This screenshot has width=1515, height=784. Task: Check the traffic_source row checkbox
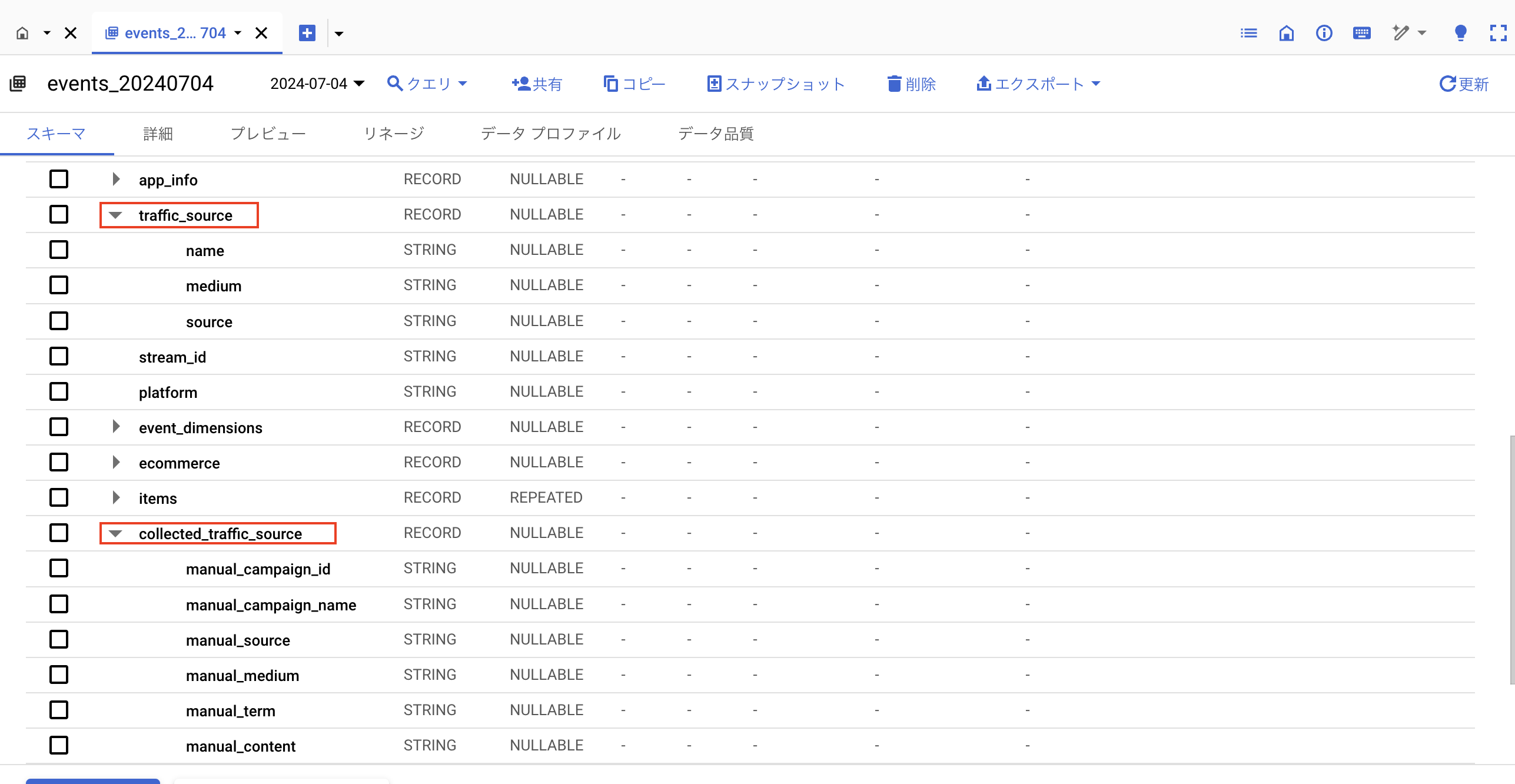click(x=59, y=214)
